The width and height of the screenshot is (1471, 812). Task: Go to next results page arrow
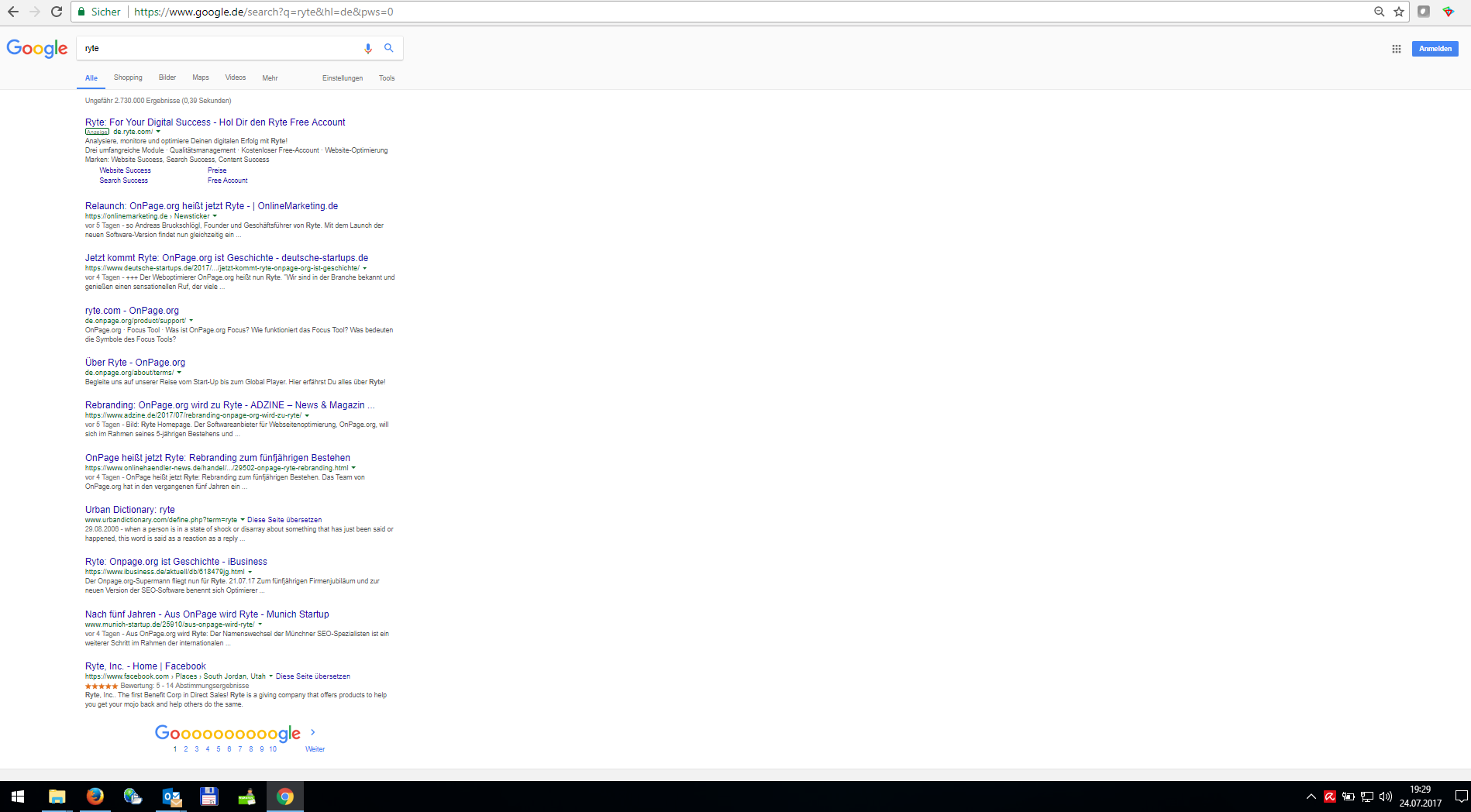coord(313,732)
